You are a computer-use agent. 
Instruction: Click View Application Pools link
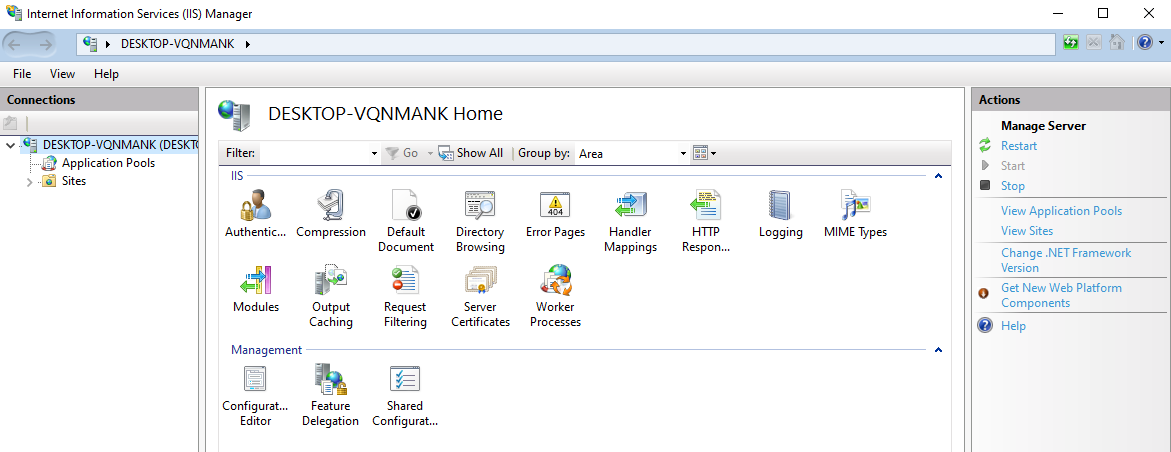(1061, 211)
